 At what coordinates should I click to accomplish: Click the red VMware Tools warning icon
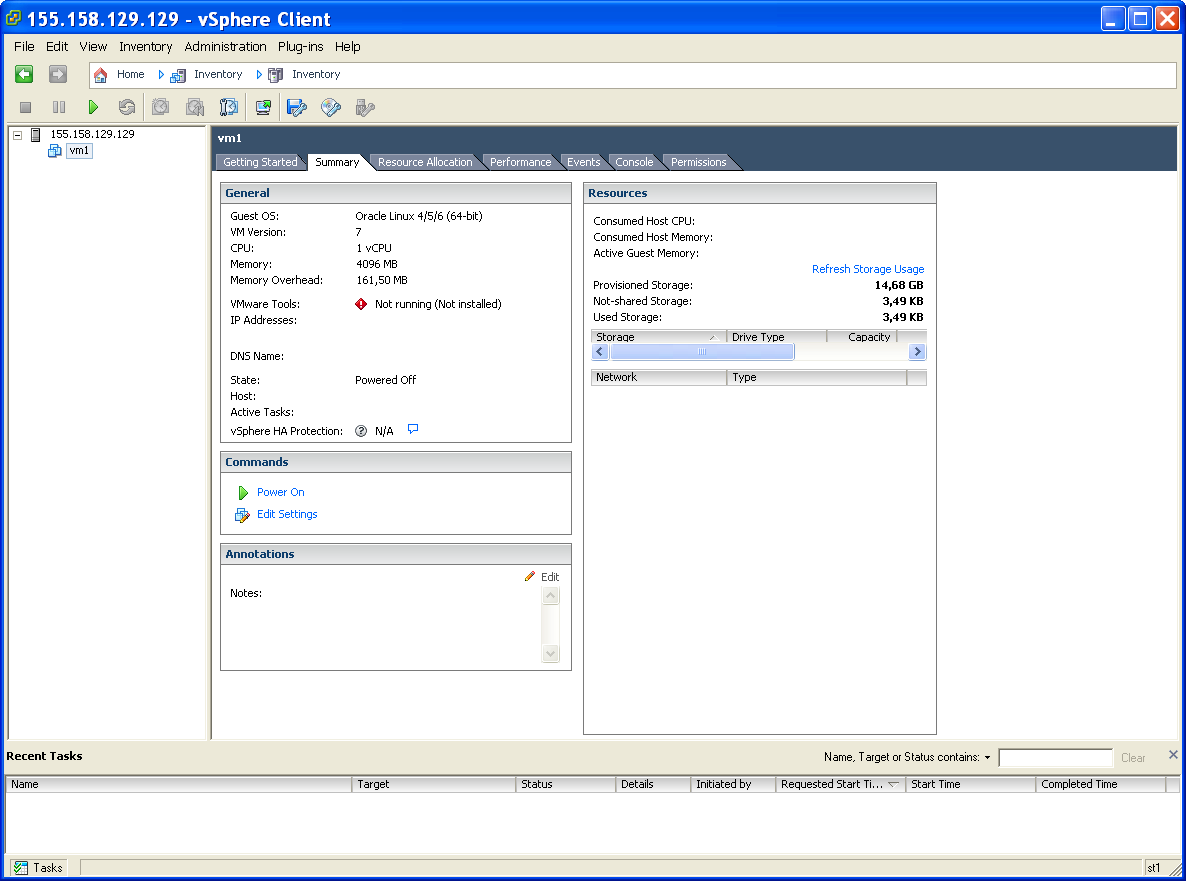pyautogui.click(x=361, y=304)
